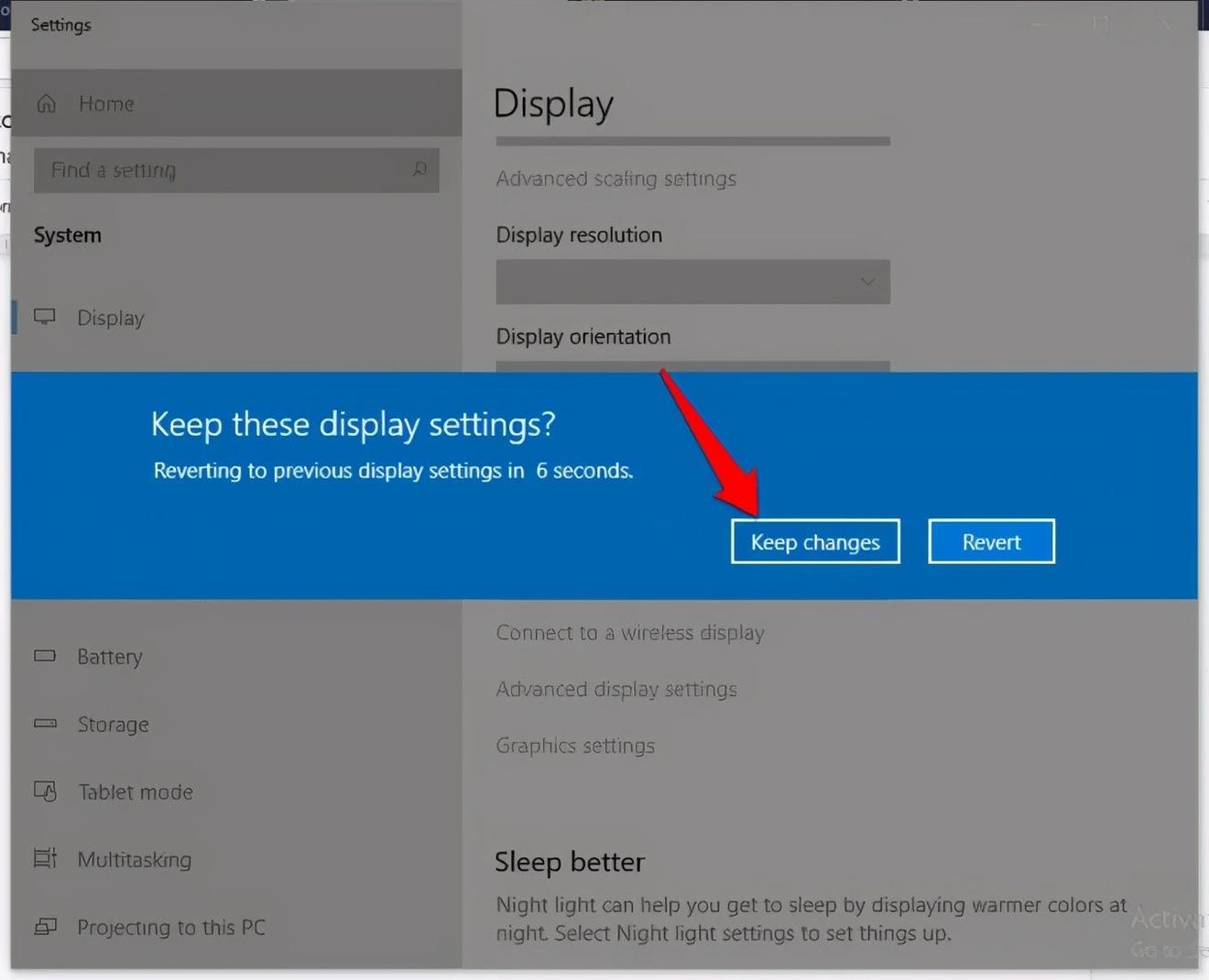This screenshot has height=980, width=1209.
Task: Click the Battery icon in the sidebar
Action: [46, 656]
